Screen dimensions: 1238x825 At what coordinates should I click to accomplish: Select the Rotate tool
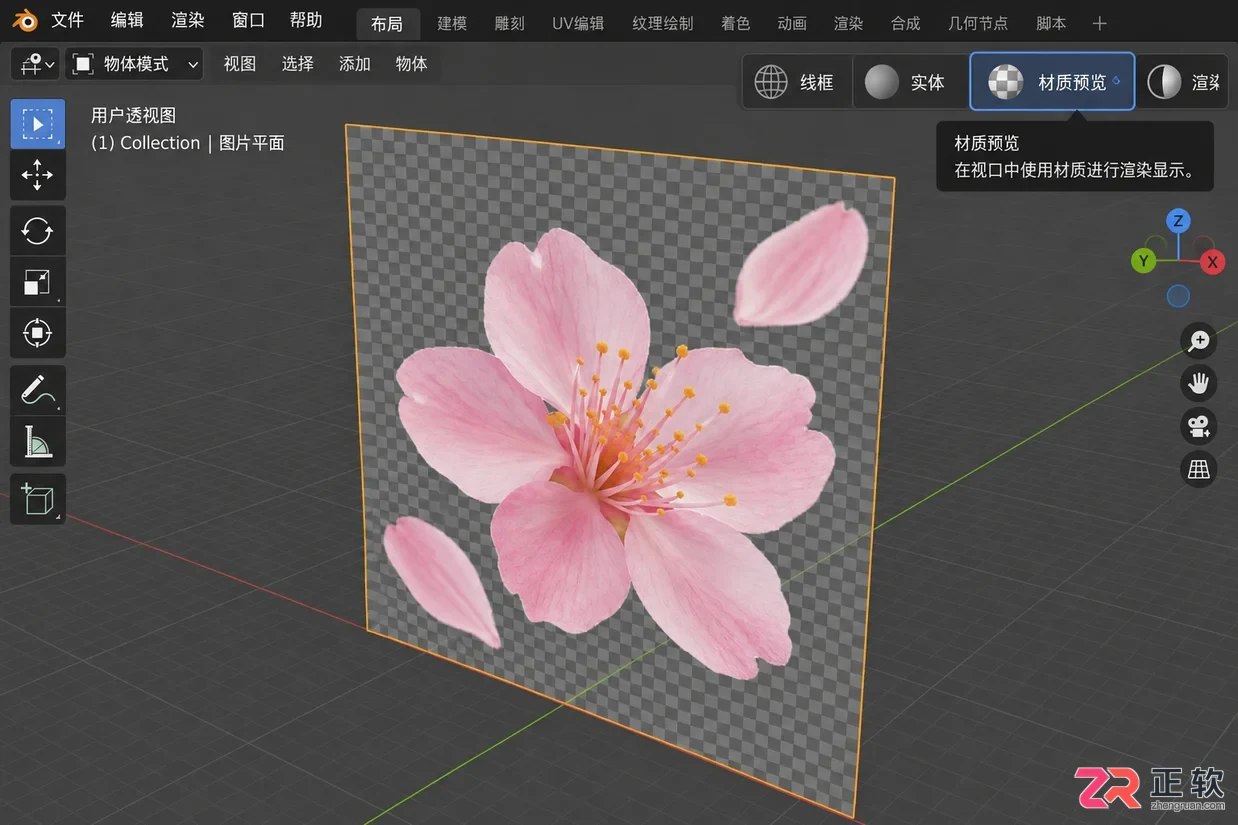tap(38, 232)
